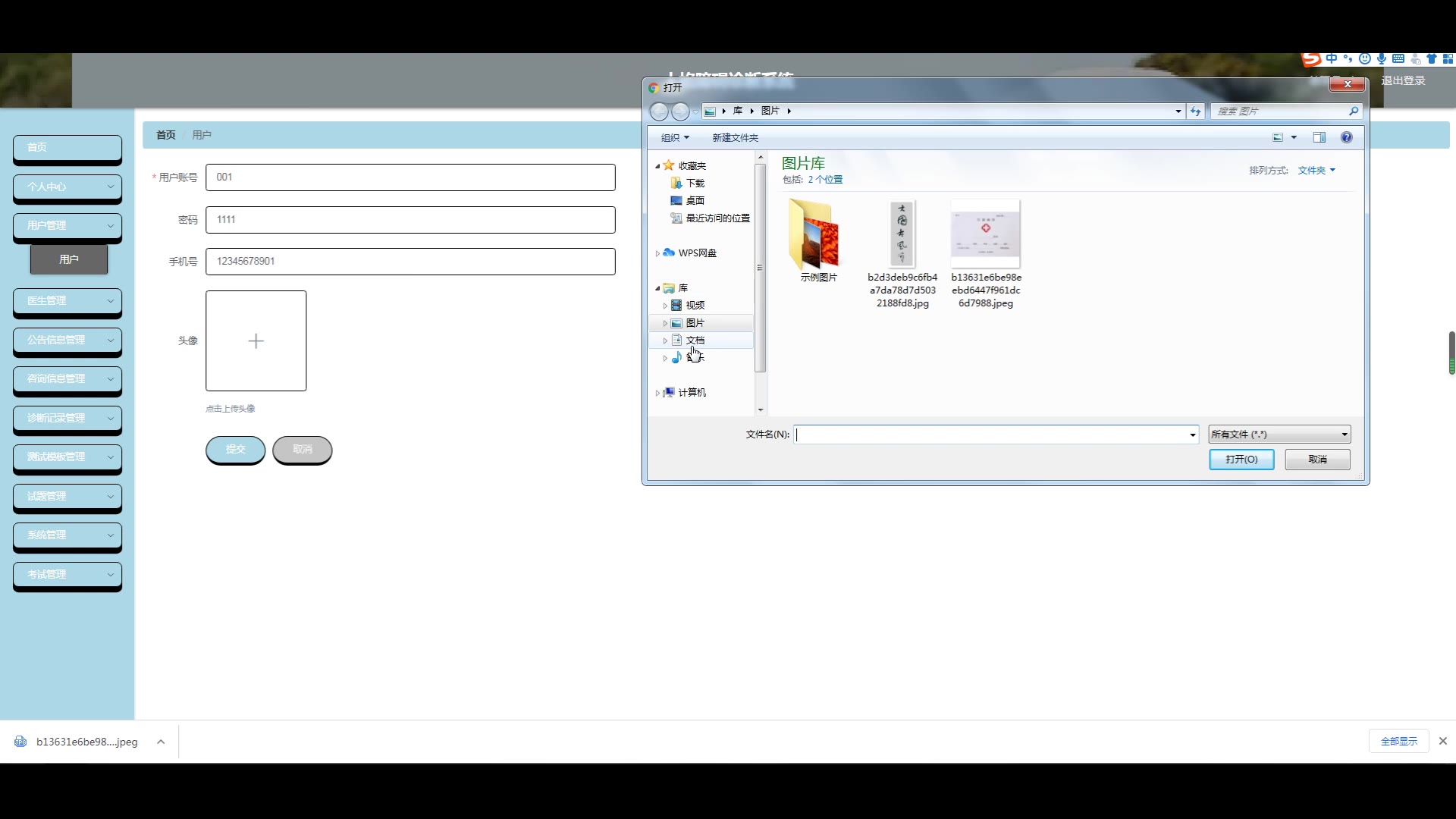Expand the 视频 library tree node
Screen dimensions: 1456x819
[x=665, y=306]
